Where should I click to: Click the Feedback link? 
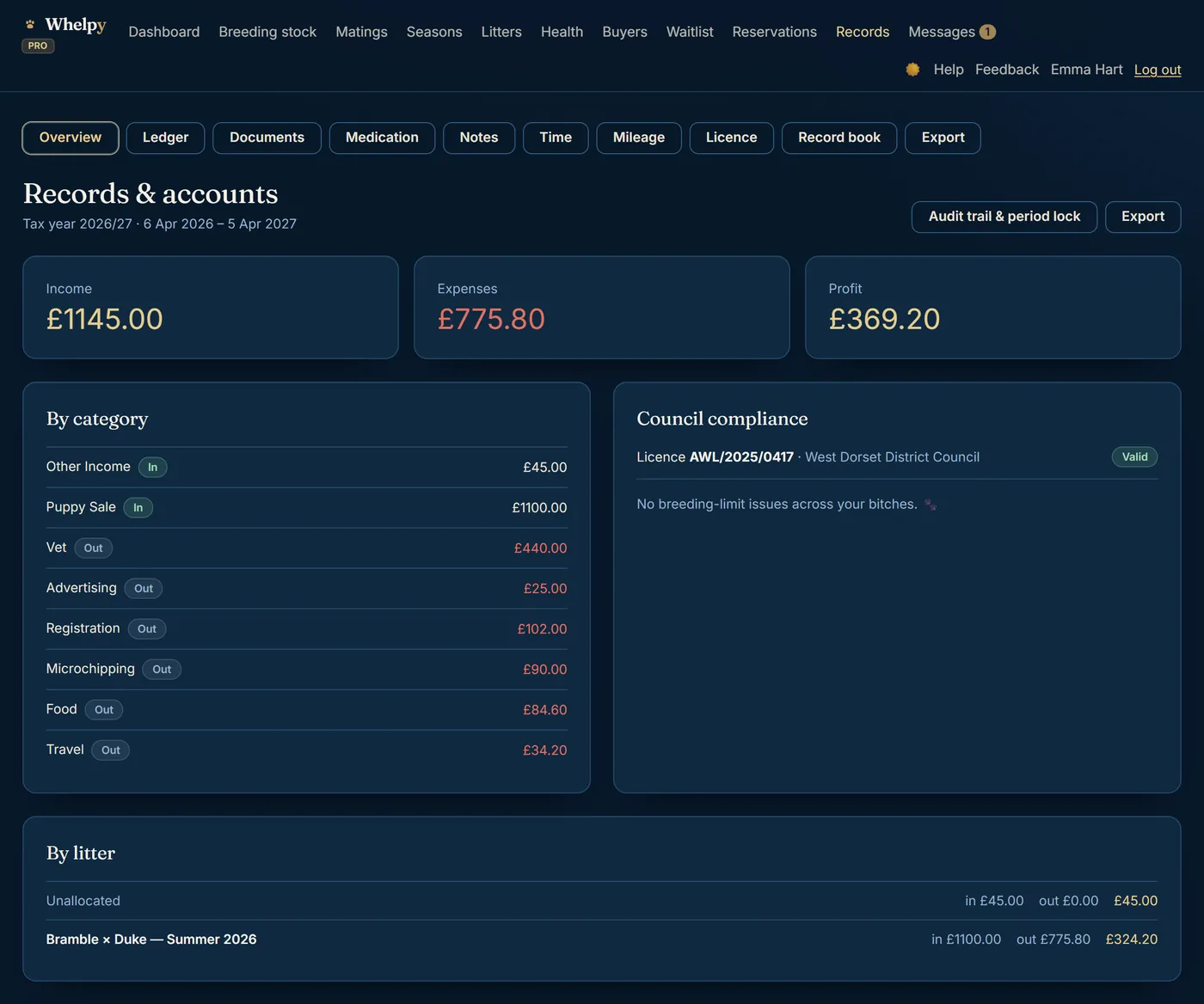(1007, 70)
